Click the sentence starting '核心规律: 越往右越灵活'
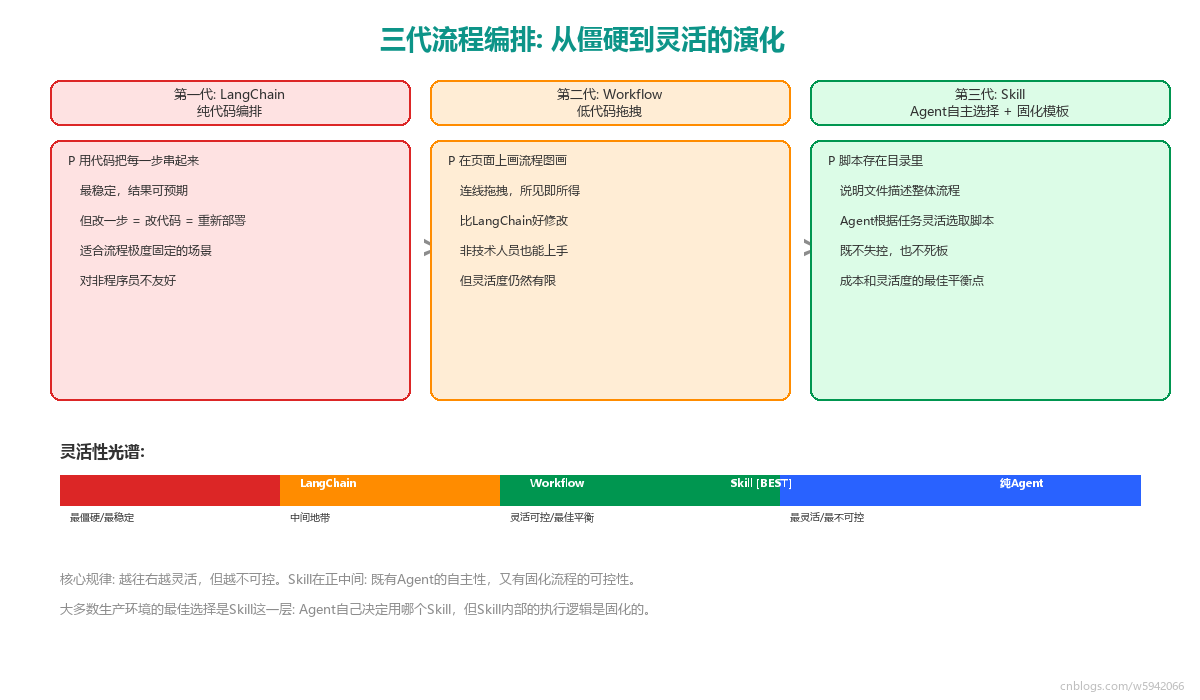The image size is (1200, 700). 349,579
